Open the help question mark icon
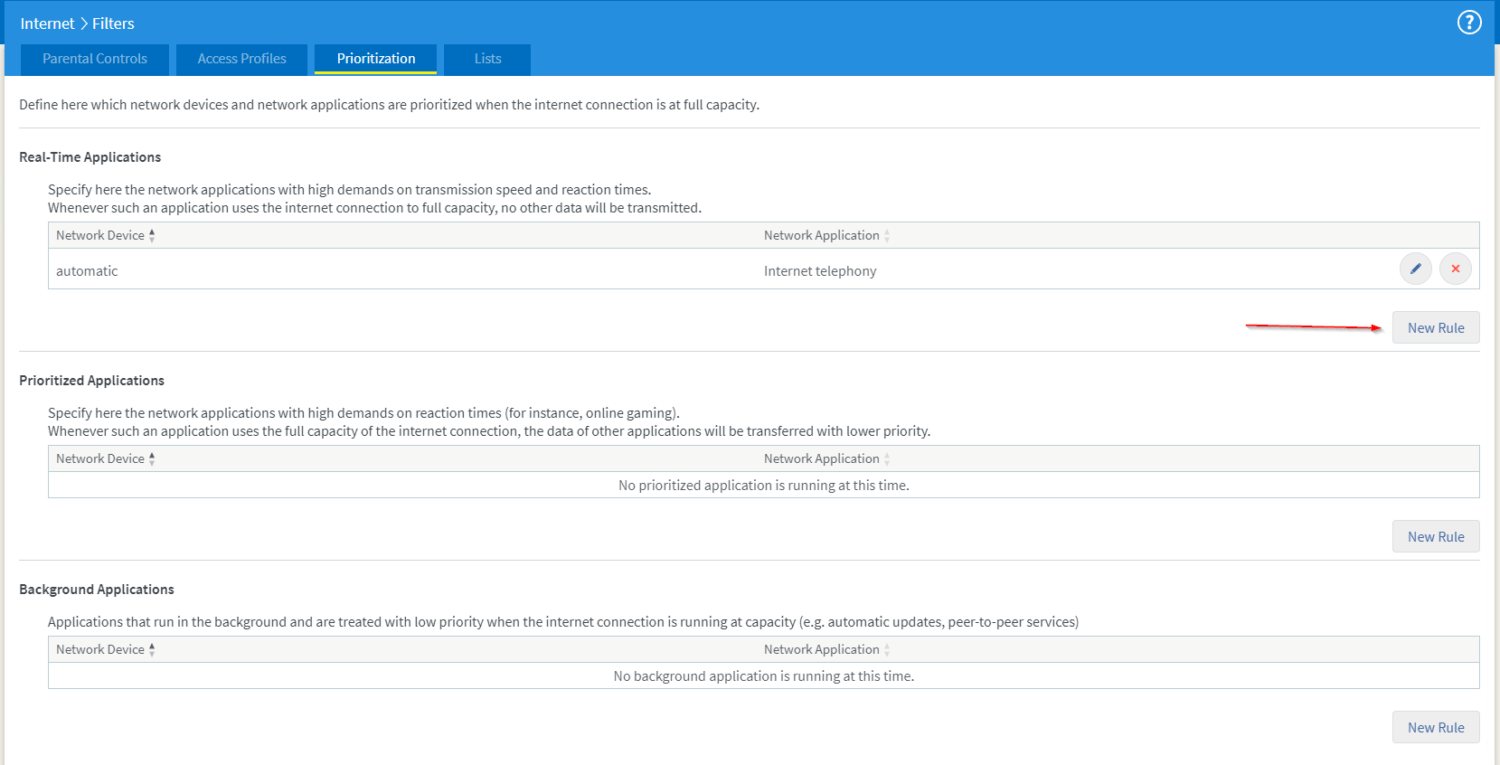 pos(1469,21)
